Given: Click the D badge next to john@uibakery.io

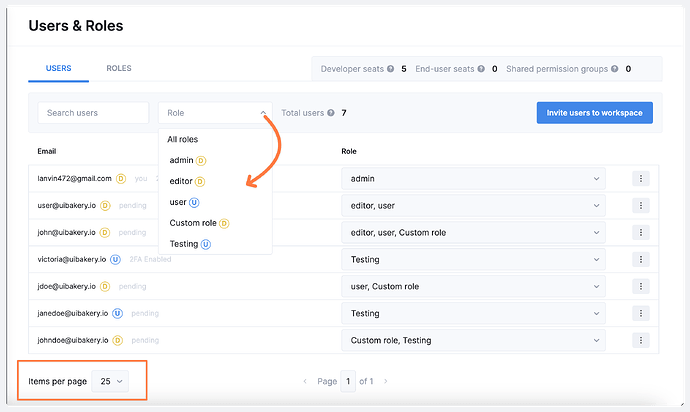Looking at the screenshot, I should point(105,232).
